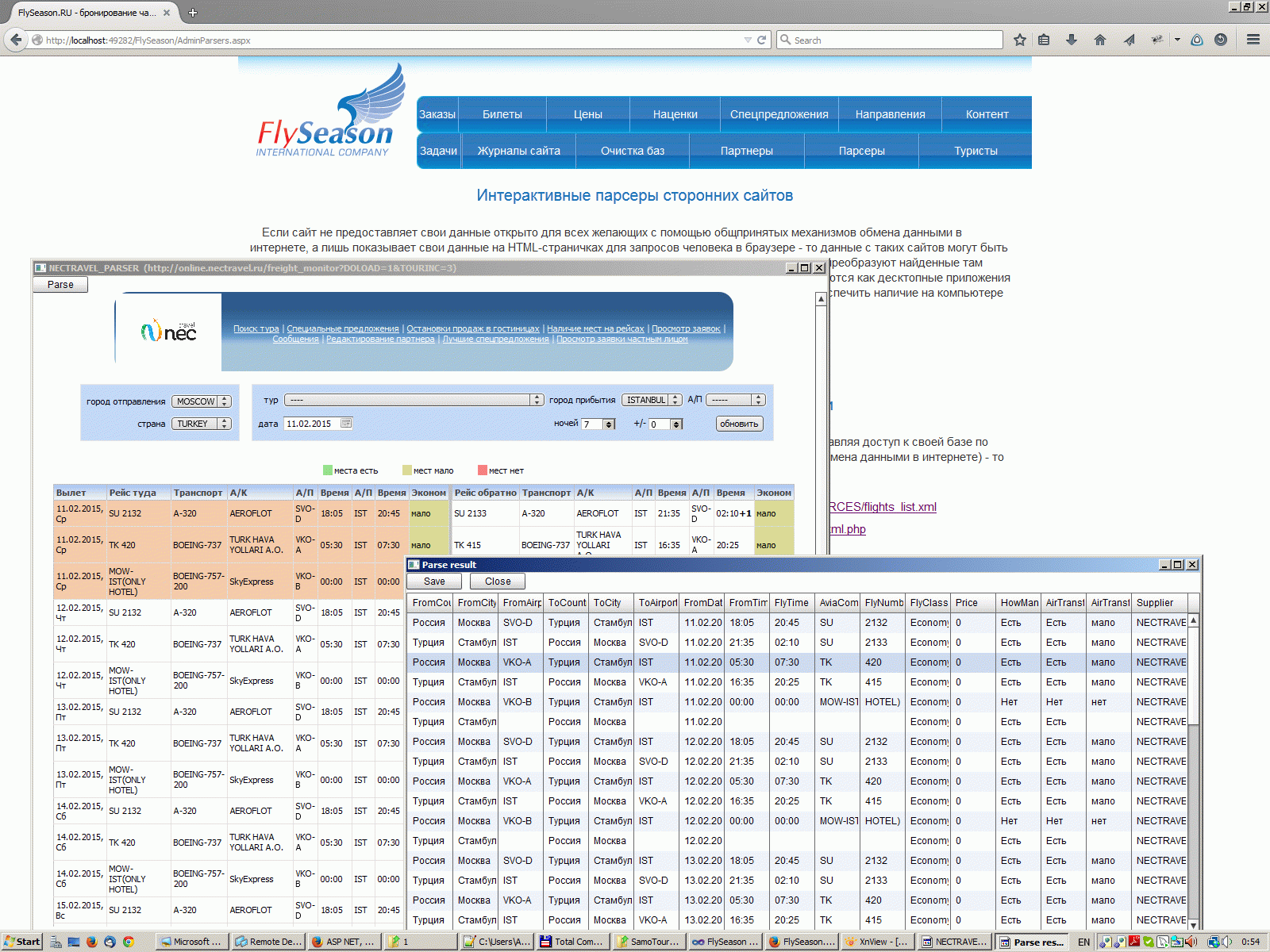This screenshot has height=952, width=1270.
Task: Open the Цены menu item
Action: [588, 114]
